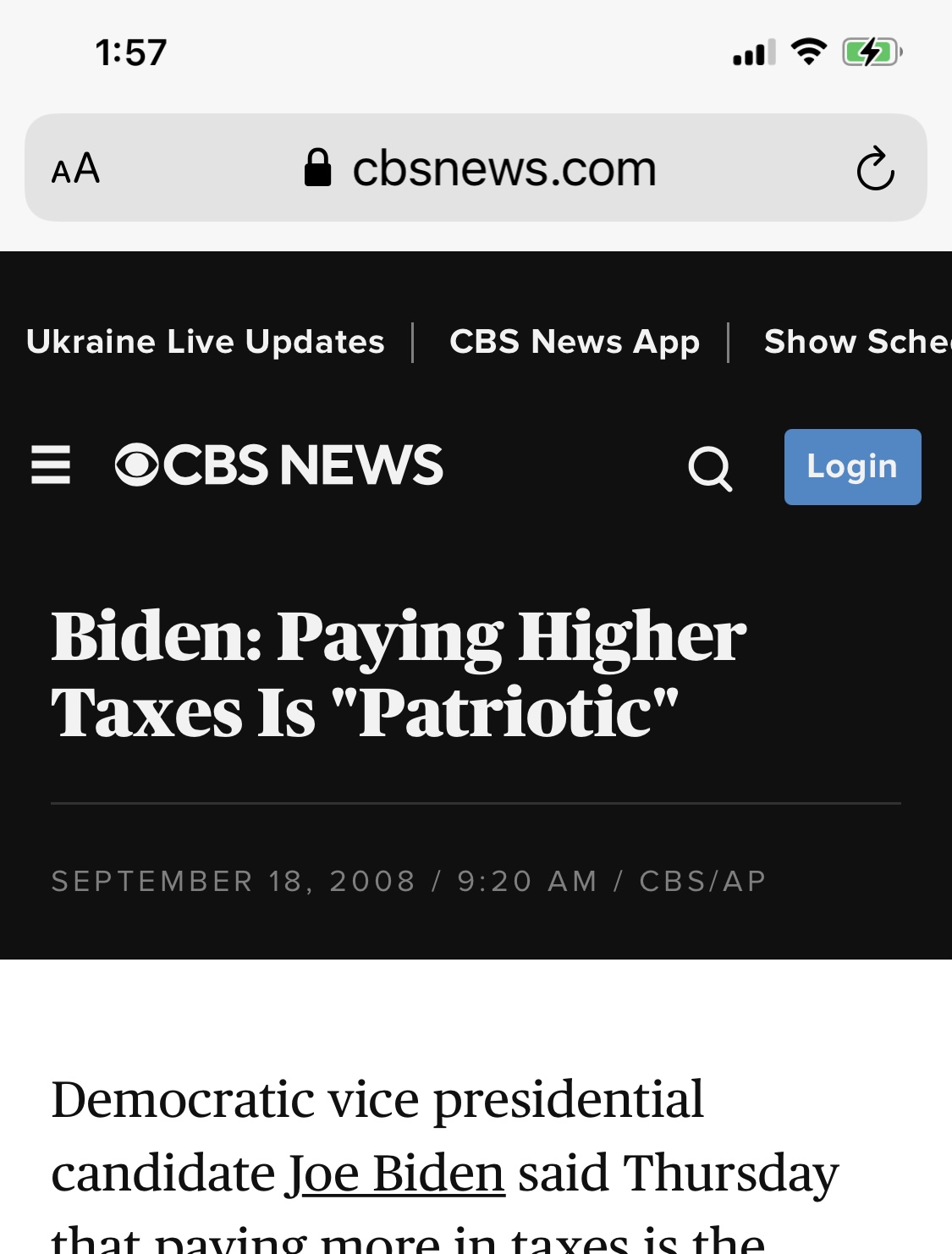Open Ukraine Live Updates link
The width and height of the screenshot is (952, 1254).
(x=206, y=342)
